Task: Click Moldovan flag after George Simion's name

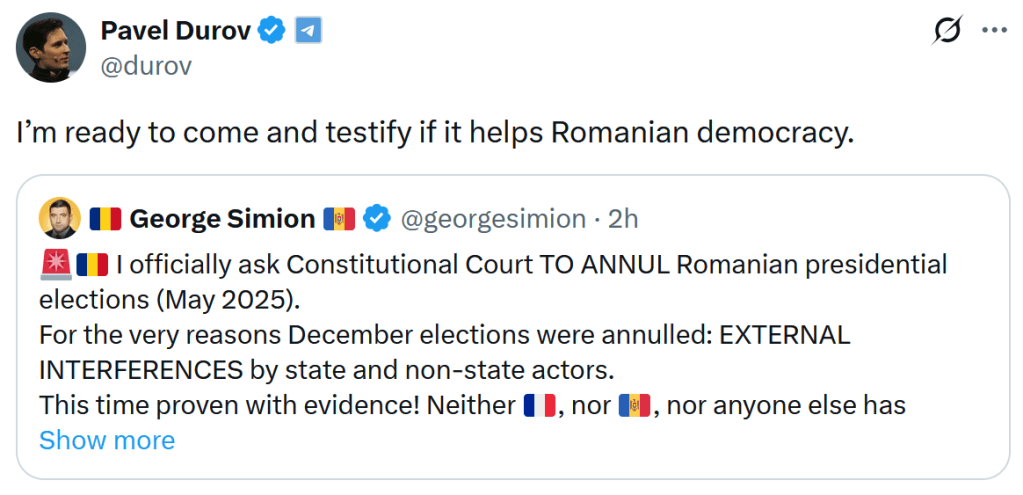Action: point(339,218)
